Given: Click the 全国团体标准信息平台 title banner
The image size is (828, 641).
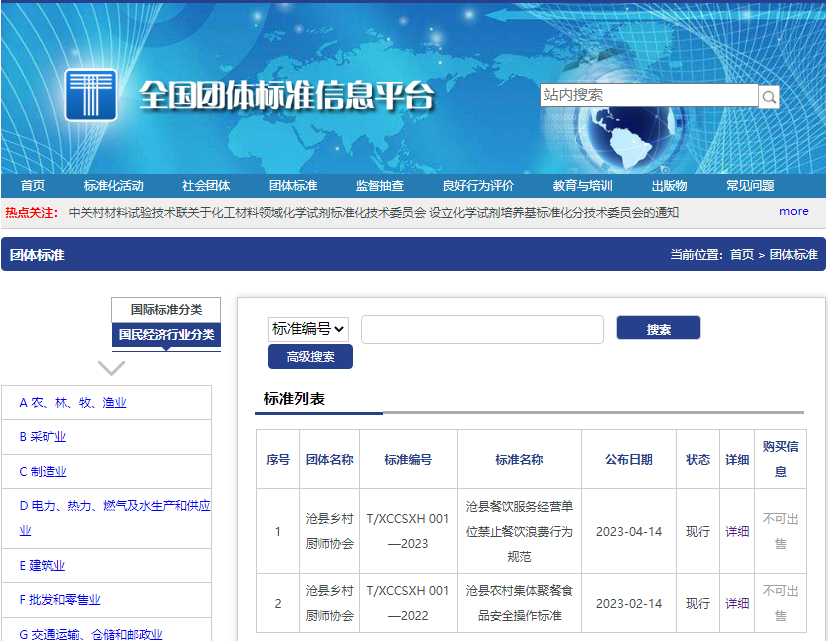Looking at the screenshot, I should pyautogui.click(x=287, y=95).
